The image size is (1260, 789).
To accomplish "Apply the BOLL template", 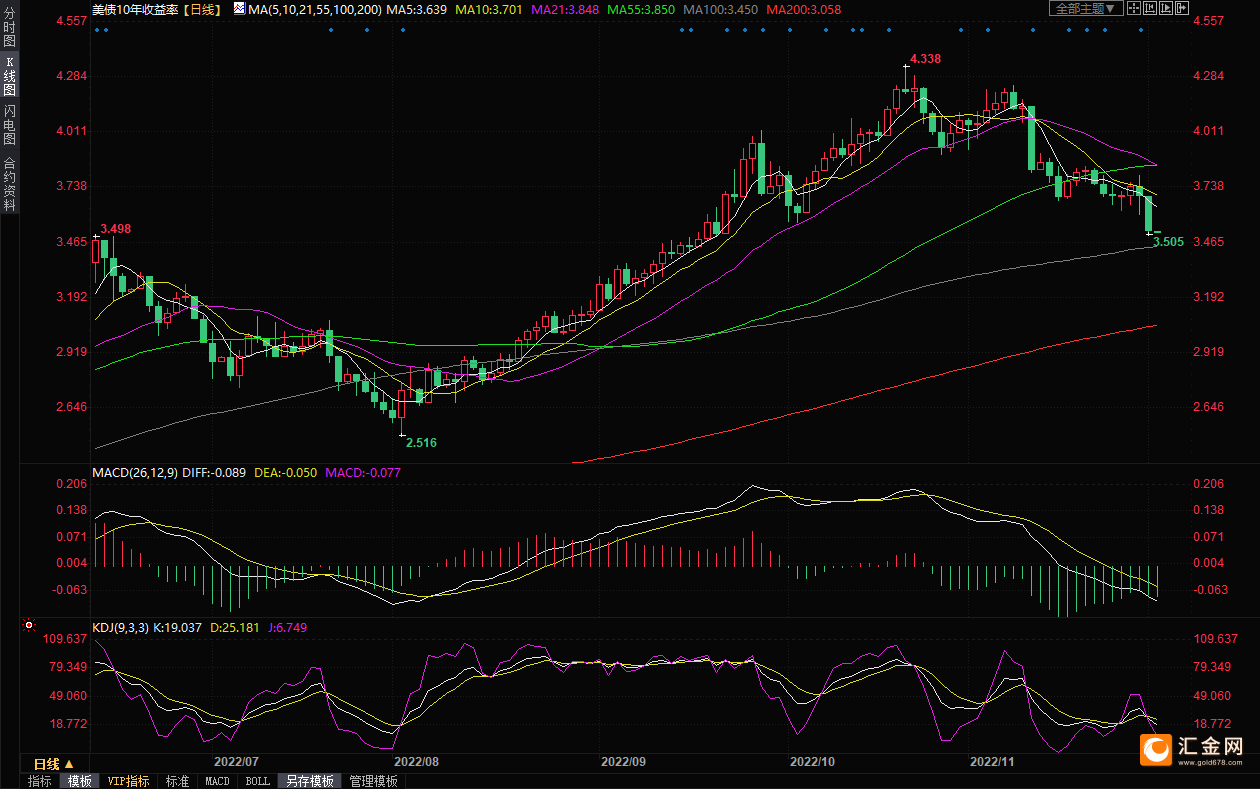I will click(257, 781).
